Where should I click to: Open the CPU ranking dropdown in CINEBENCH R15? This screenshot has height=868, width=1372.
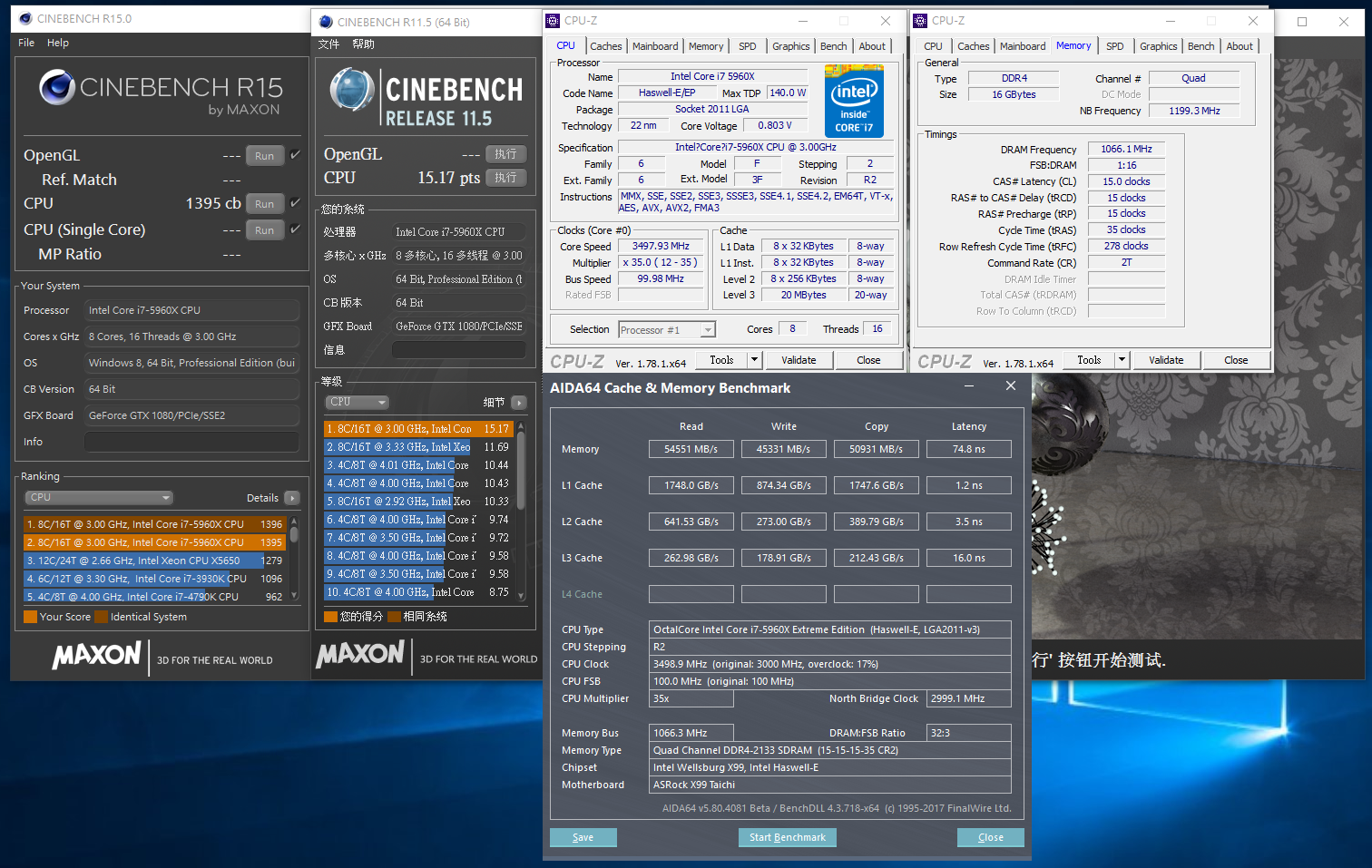tap(99, 498)
